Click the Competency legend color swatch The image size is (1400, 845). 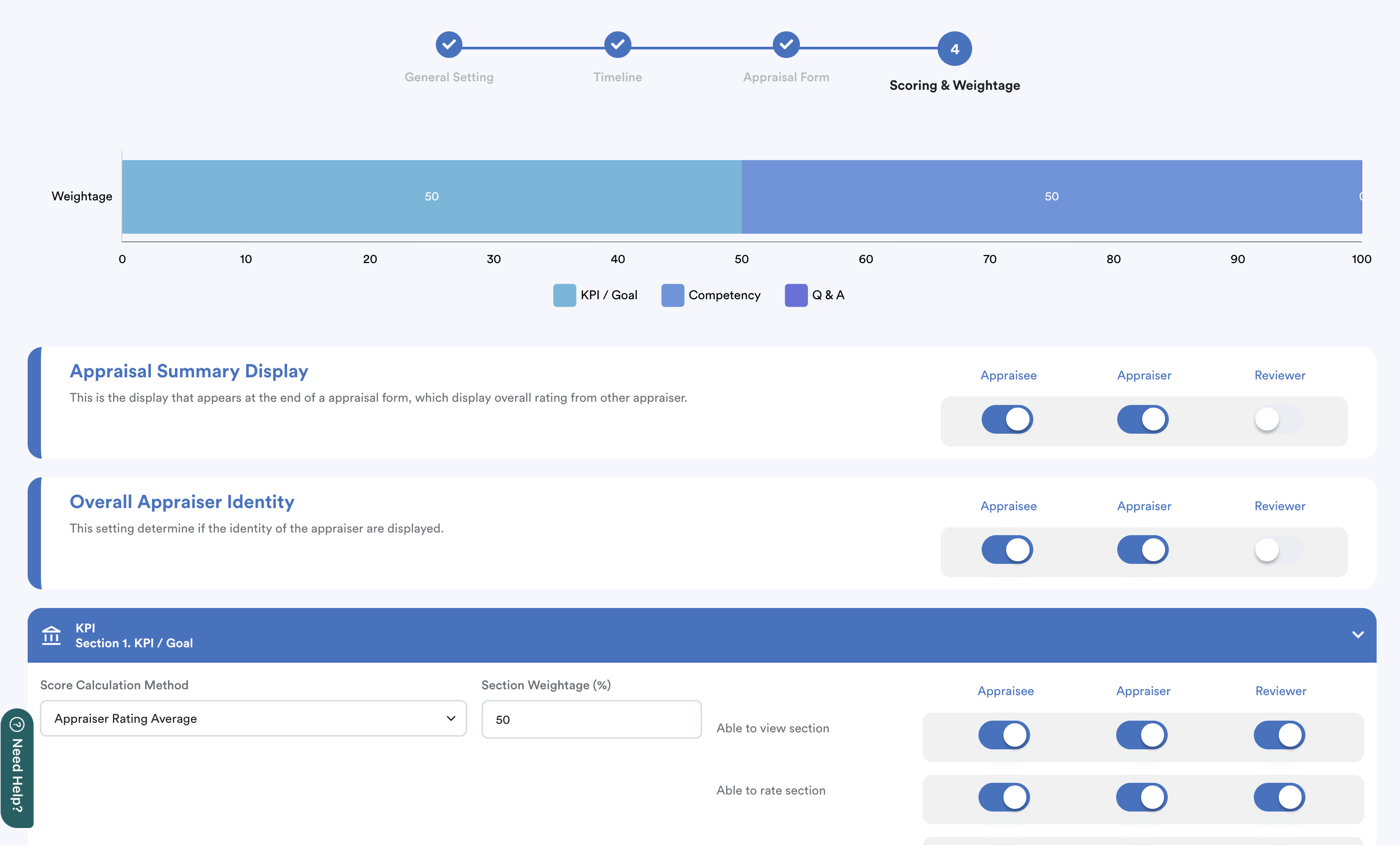tap(672, 295)
